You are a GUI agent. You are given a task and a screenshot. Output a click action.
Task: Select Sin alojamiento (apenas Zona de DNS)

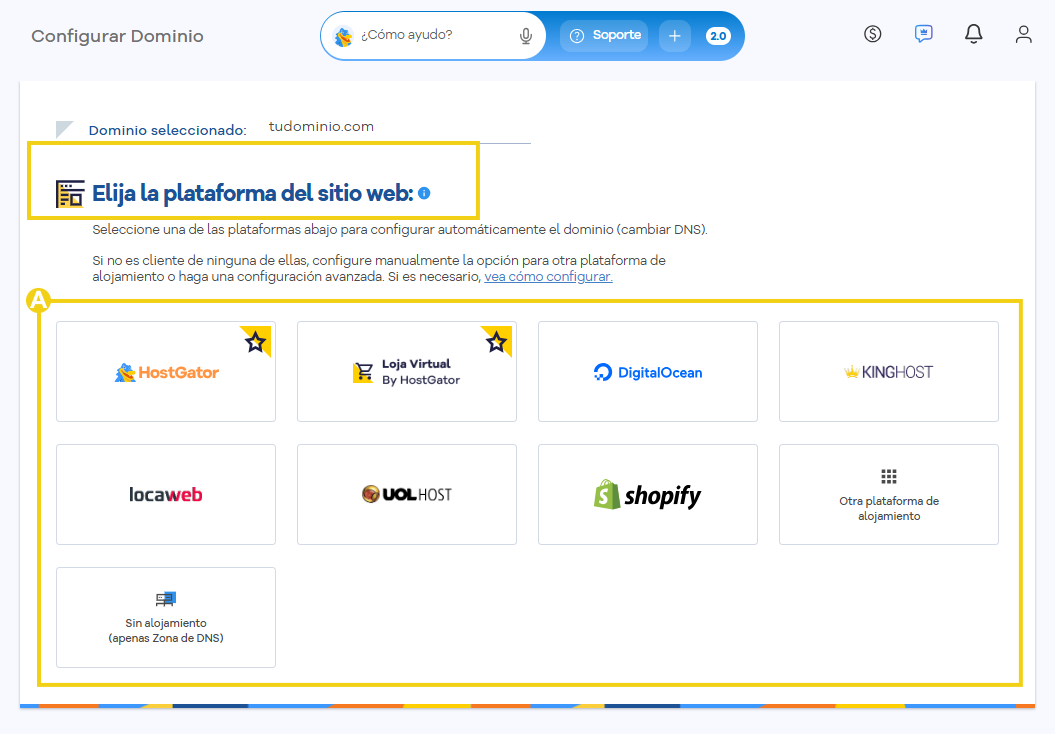click(166, 618)
